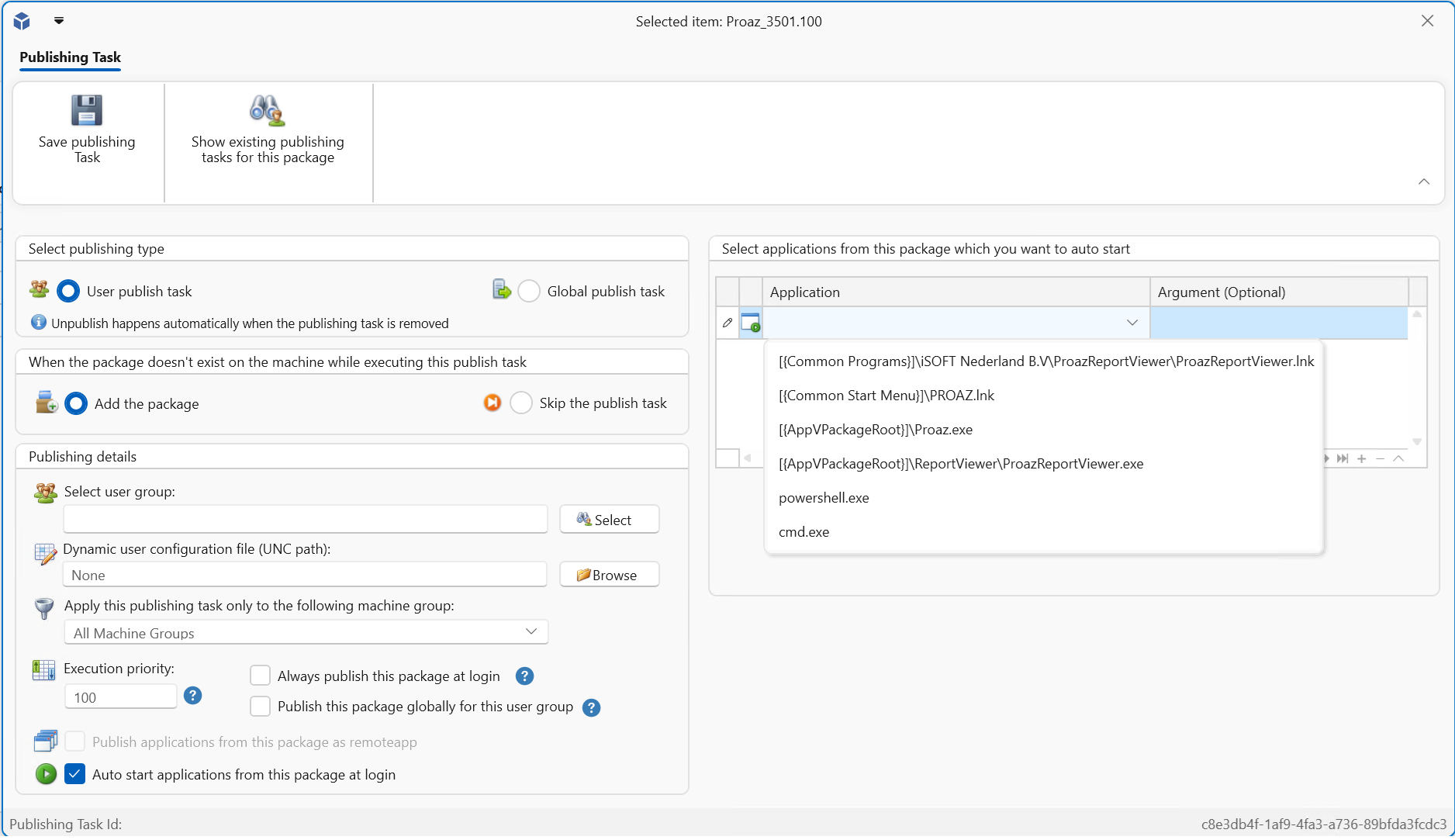Click the info icon beside Unpublish message
This screenshot has width=1455, height=840.
pos(38,323)
